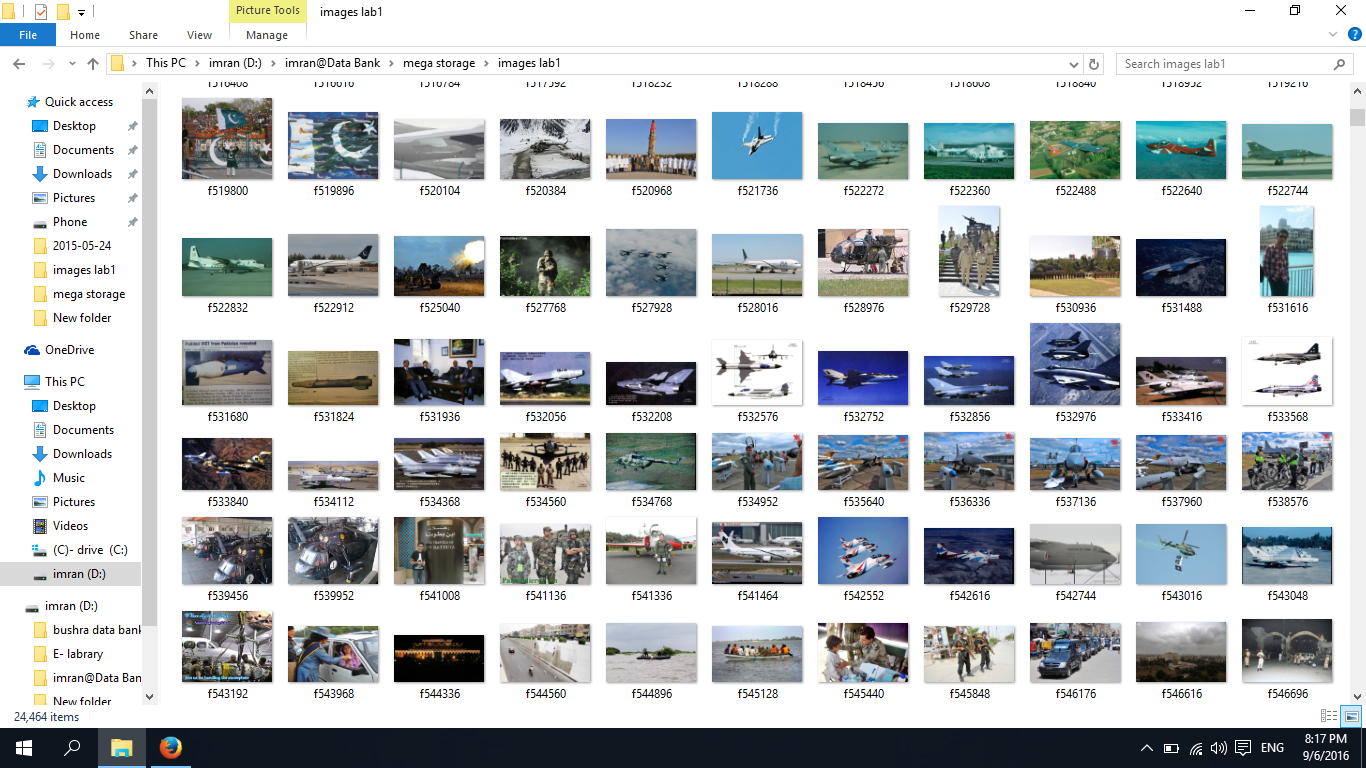
Task: Open Action Center notifications icon
Action: (1243, 748)
